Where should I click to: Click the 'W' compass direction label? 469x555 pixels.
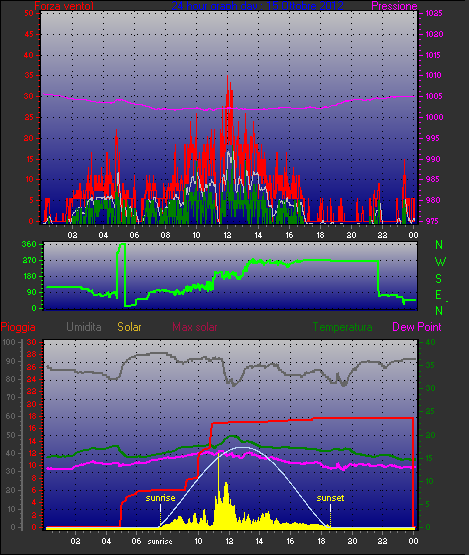(440, 262)
